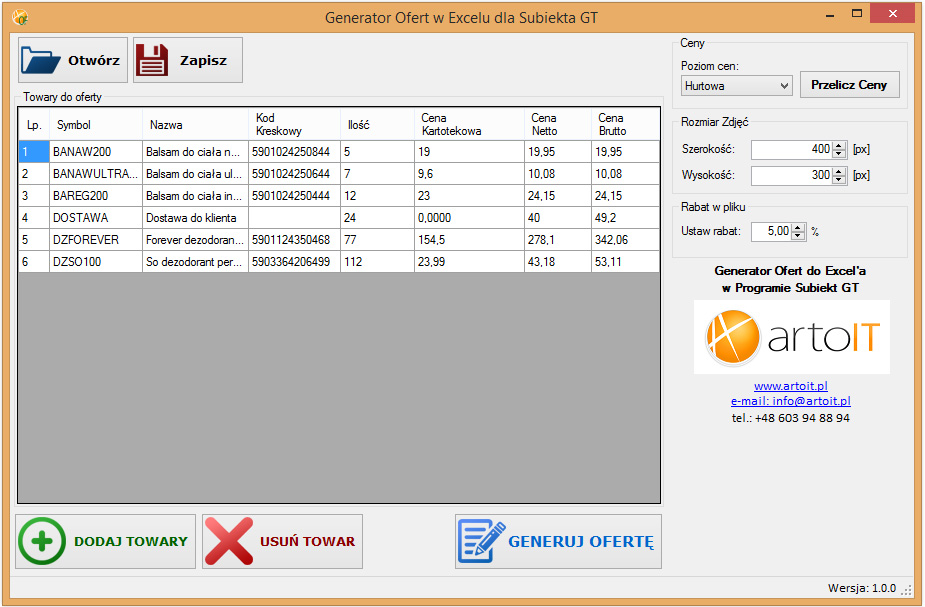Decrease Wysokość value with down arrow
Screen dimensions: 925x607
pyautogui.click(x=840, y=180)
